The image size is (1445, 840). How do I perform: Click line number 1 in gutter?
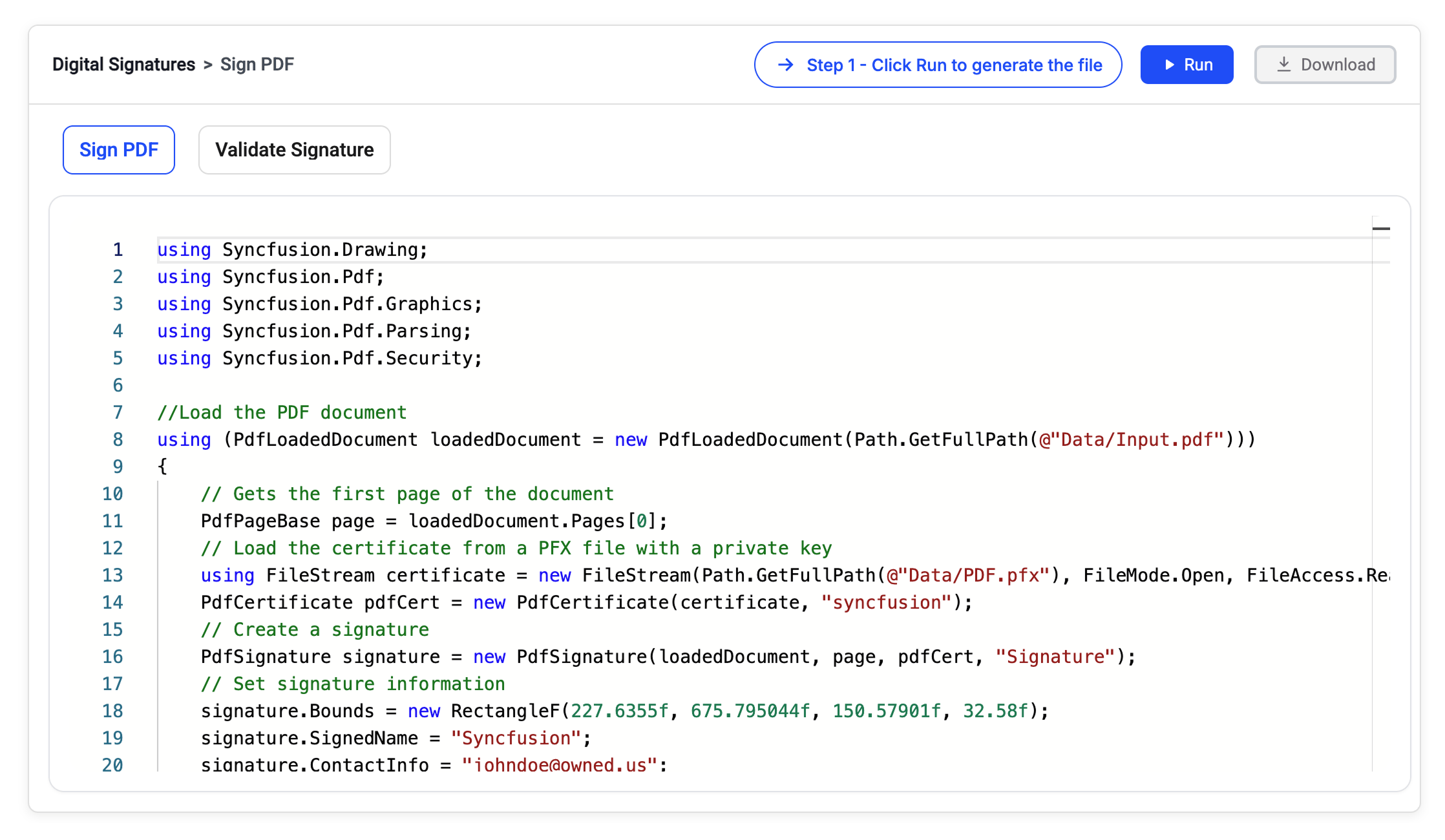(x=118, y=249)
